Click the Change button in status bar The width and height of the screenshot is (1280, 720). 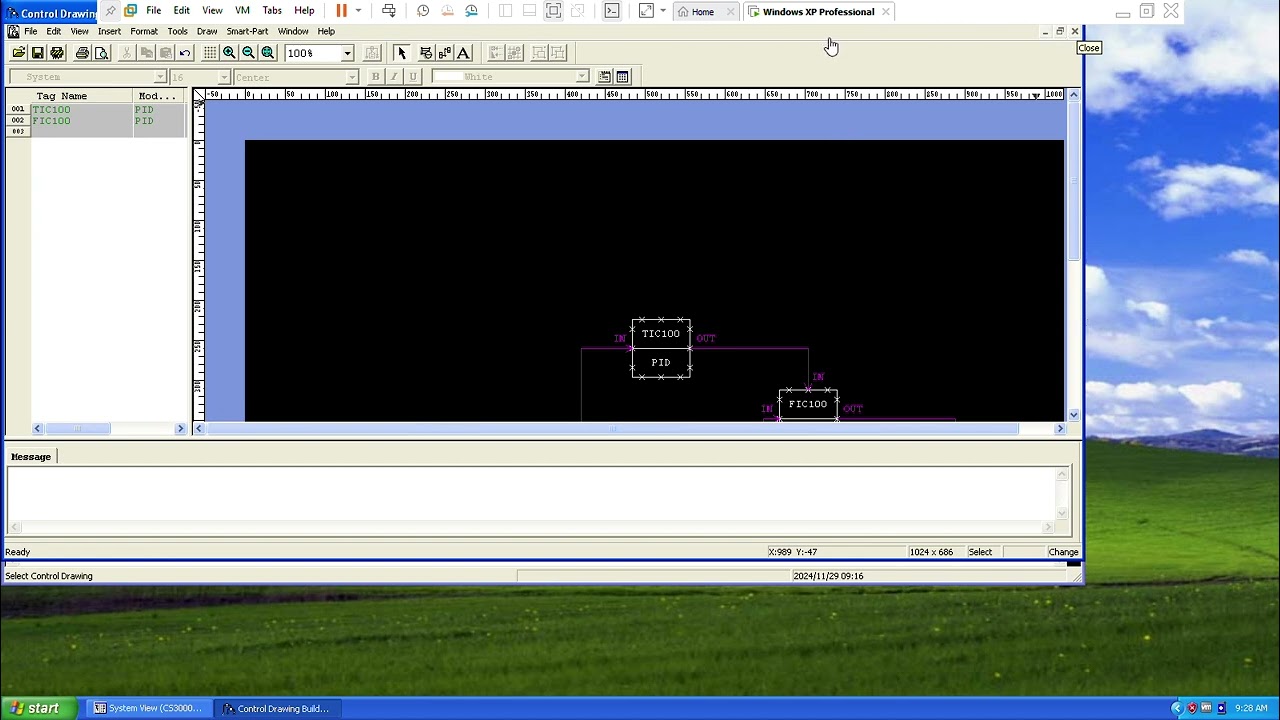tap(1063, 552)
